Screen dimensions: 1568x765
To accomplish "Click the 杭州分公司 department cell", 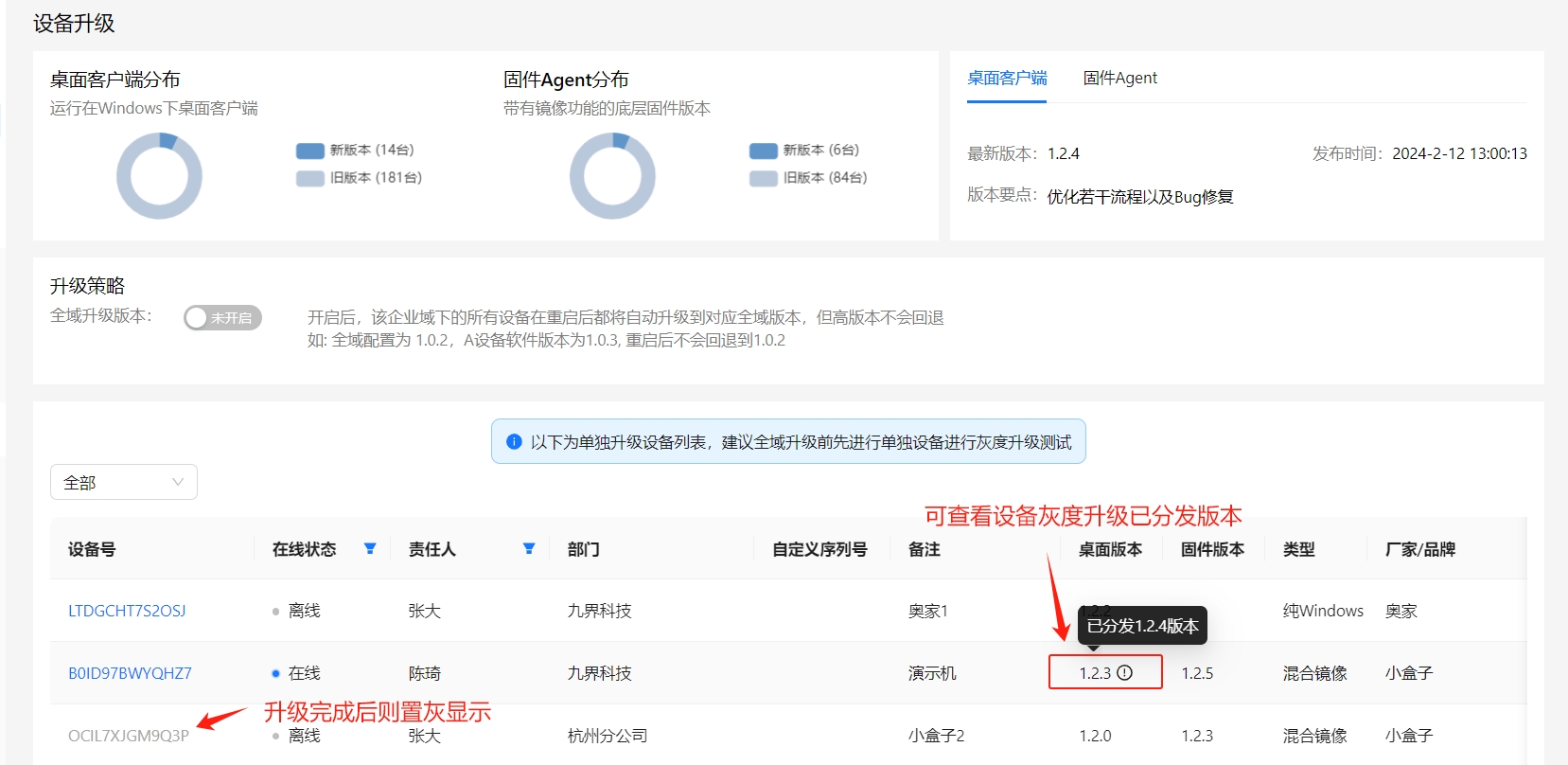I will tap(608, 736).
